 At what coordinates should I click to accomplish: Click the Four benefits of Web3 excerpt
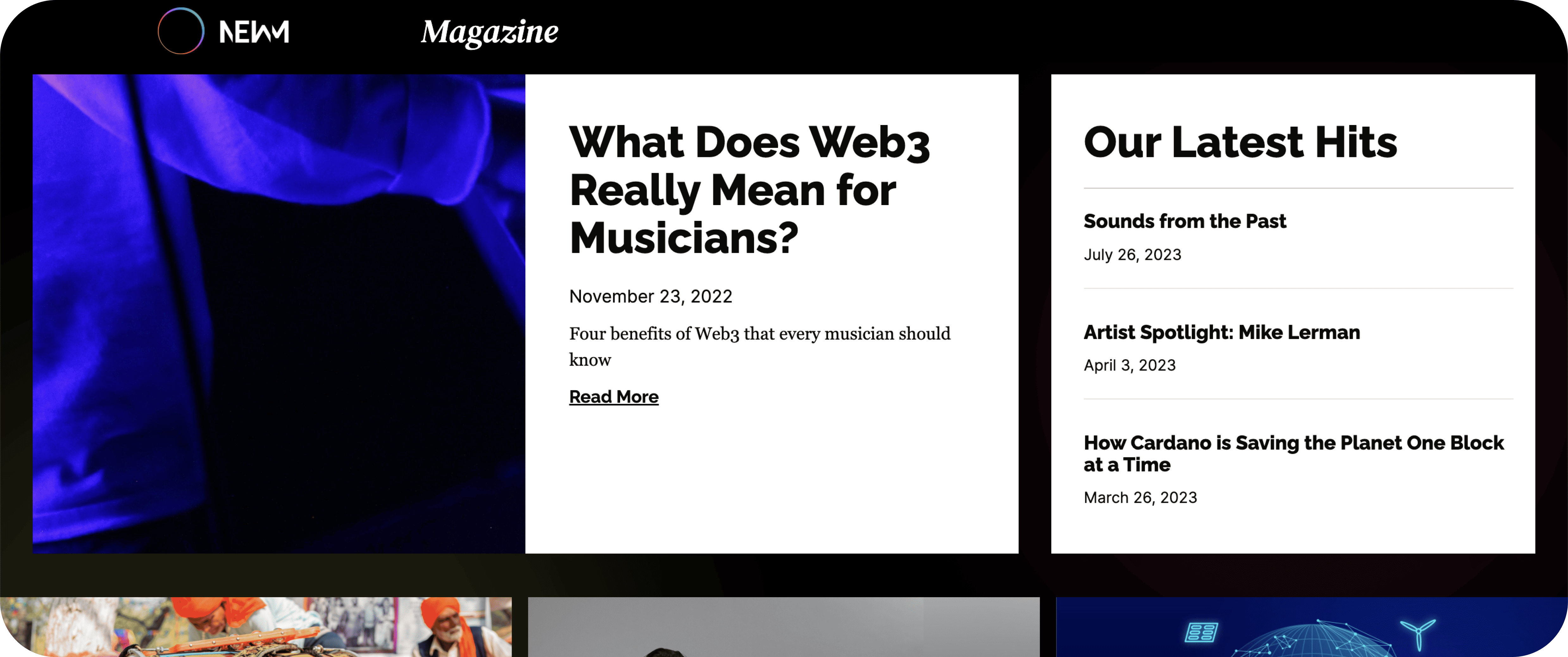[x=760, y=347]
